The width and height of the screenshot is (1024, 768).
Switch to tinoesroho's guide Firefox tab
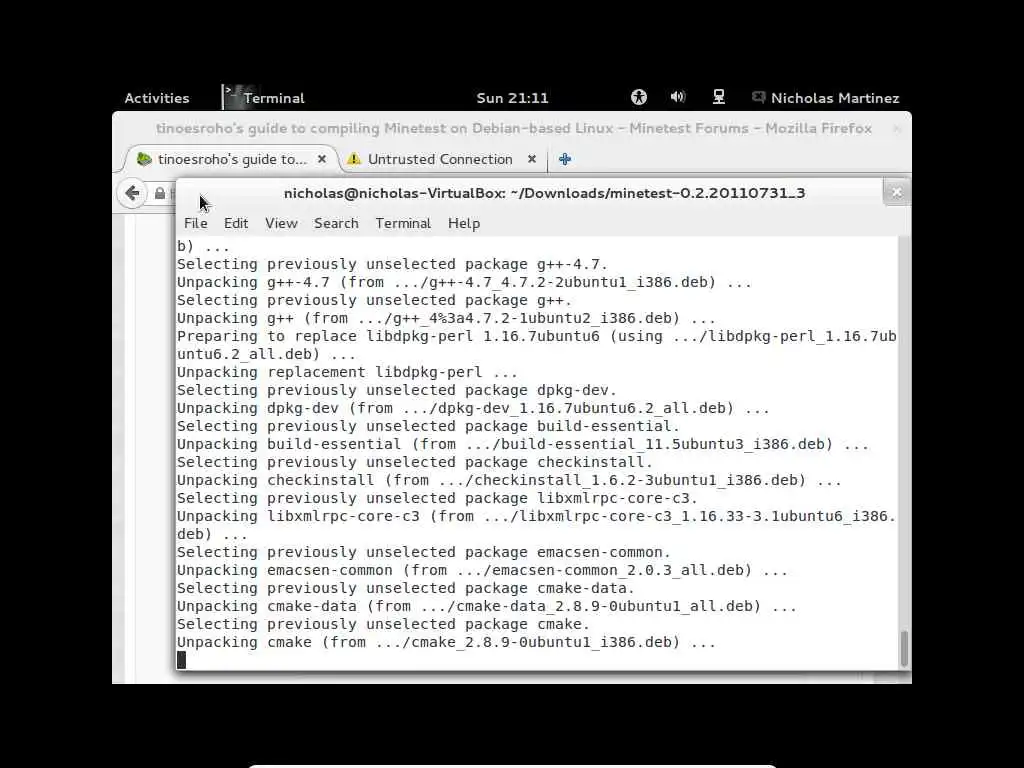pyautogui.click(x=231, y=159)
